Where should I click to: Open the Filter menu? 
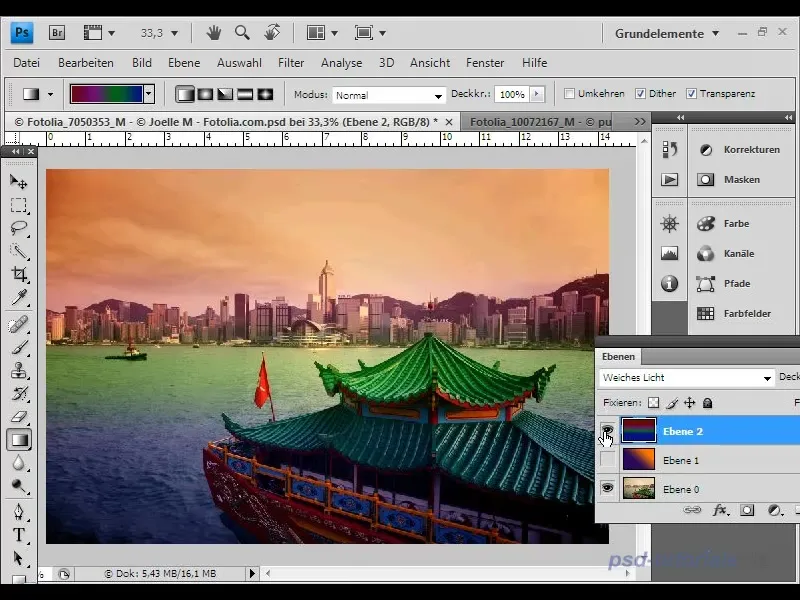291,63
